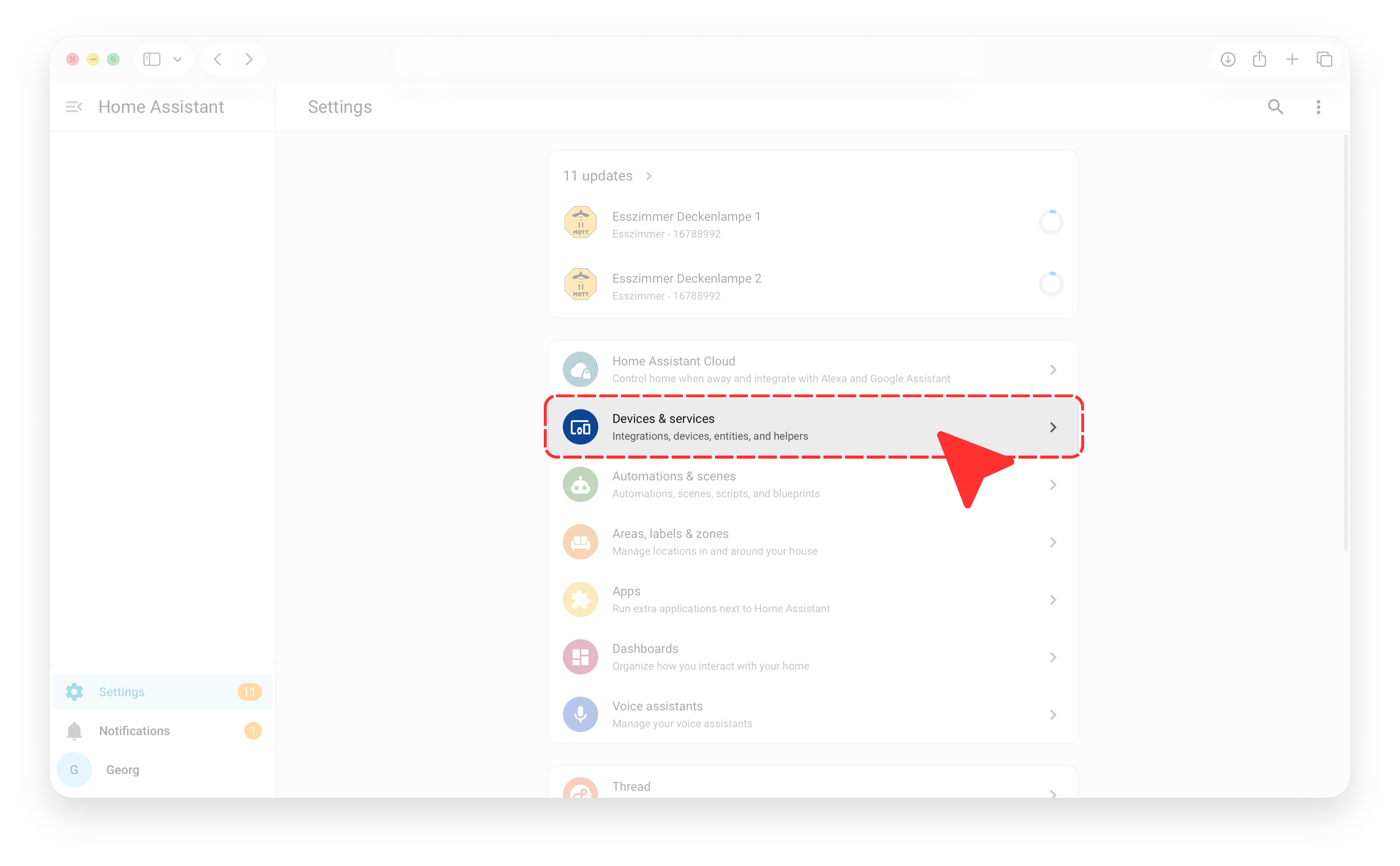Click the Home Assistant title
Image resolution: width=1400 pixels, height=866 pixels.
coord(161,107)
